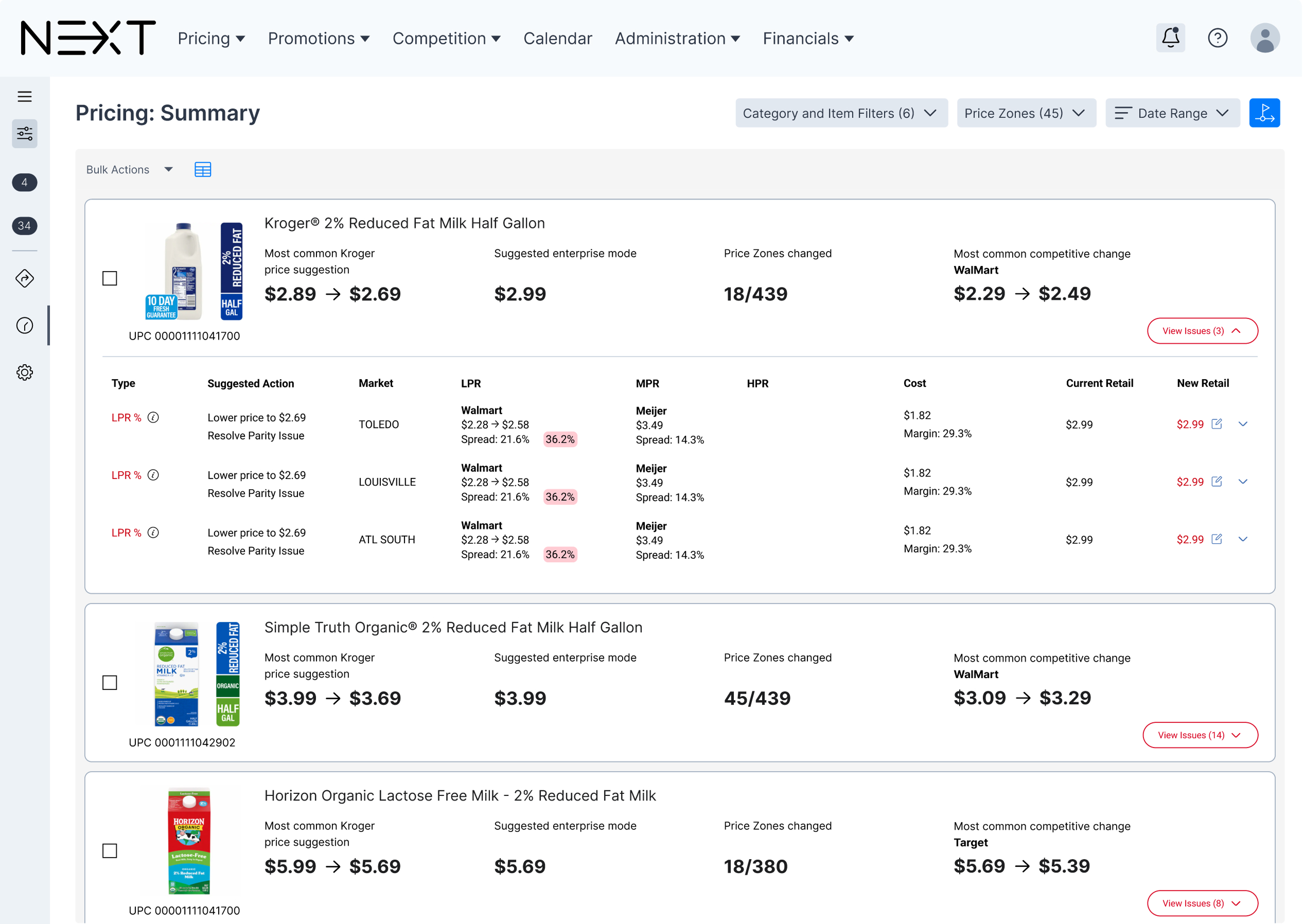This screenshot has width=1304, height=924.
Task: Expand Category and Item Filters dropdown
Action: pyautogui.click(x=842, y=113)
